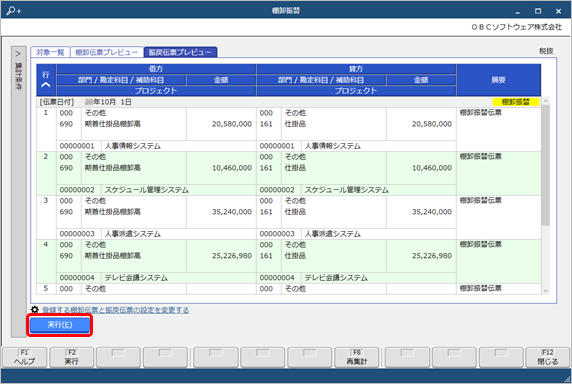Select credit amount 10,460,000 in row 2

pos(432,168)
